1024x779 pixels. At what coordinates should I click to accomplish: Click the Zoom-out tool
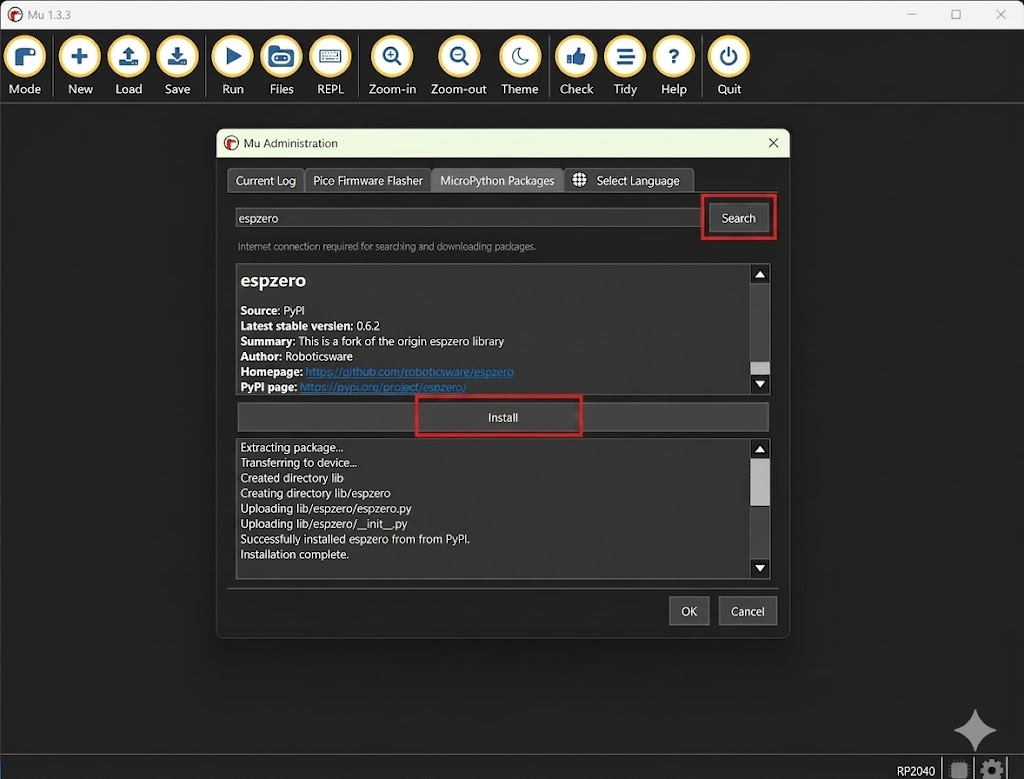[458, 66]
